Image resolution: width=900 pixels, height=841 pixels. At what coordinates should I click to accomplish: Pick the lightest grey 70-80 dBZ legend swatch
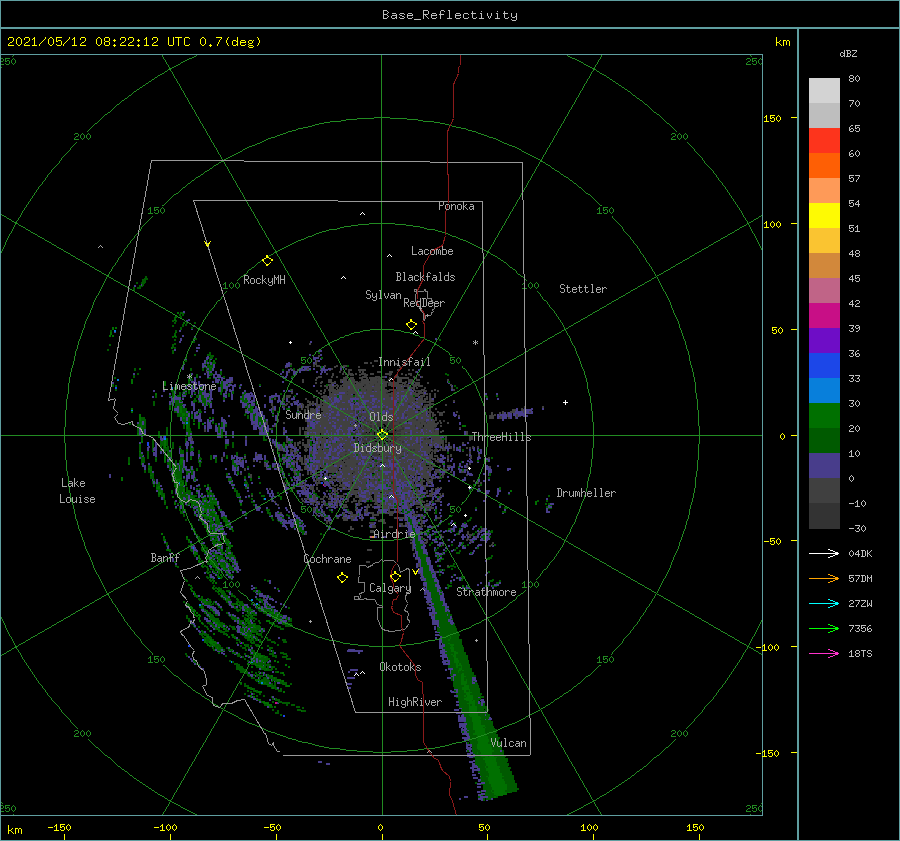[x=824, y=91]
